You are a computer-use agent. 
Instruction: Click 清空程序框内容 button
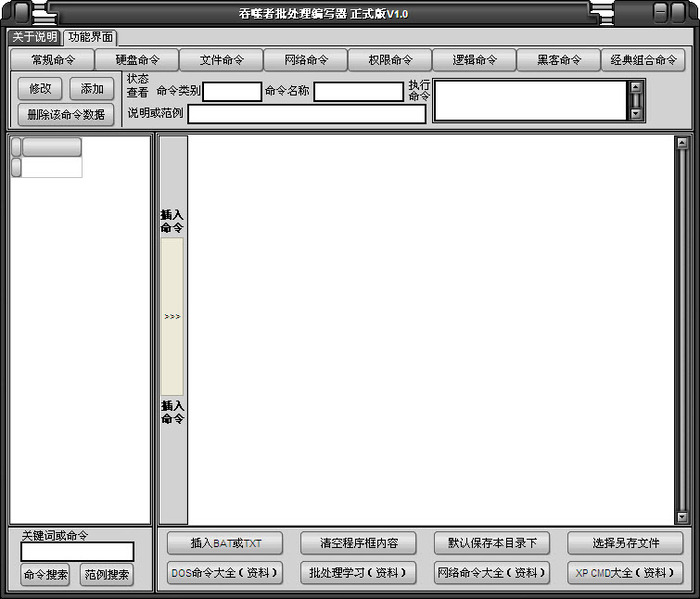358,543
